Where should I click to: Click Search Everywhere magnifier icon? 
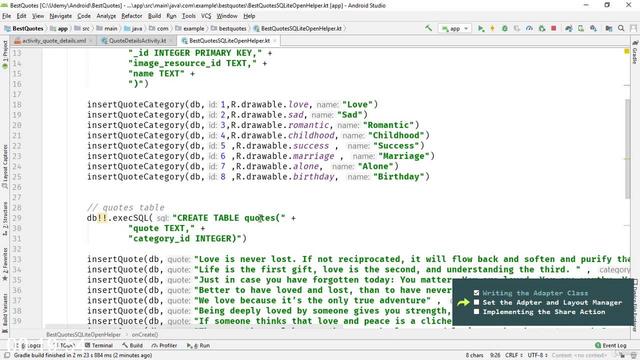[621, 28]
